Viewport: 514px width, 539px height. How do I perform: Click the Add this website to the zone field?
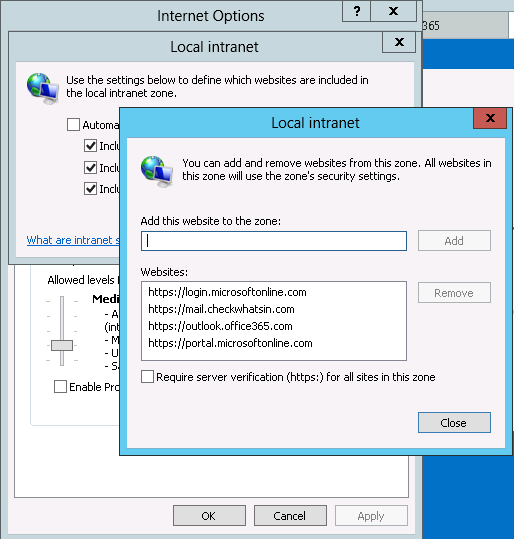pyautogui.click(x=274, y=241)
